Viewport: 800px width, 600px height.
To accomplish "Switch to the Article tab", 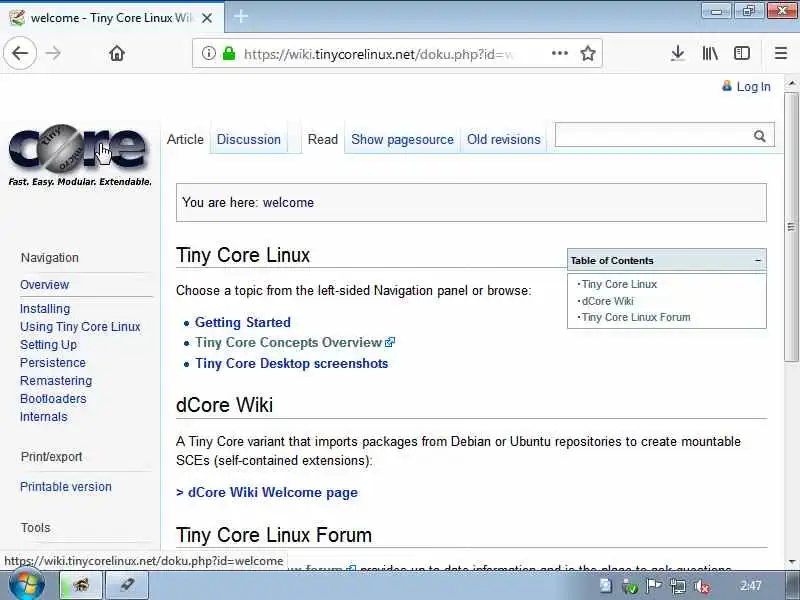I will point(185,139).
